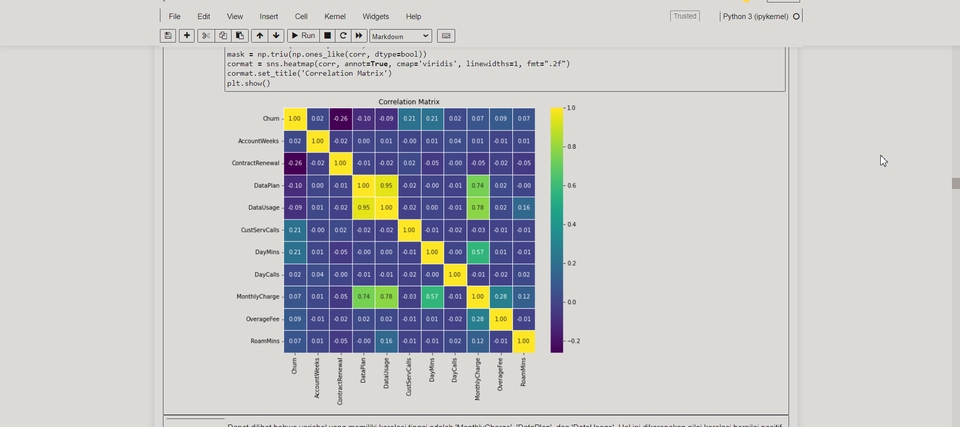Click the 0.95 cell in the DataPlan row
The width and height of the screenshot is (960, 427).
coord(386,186)
